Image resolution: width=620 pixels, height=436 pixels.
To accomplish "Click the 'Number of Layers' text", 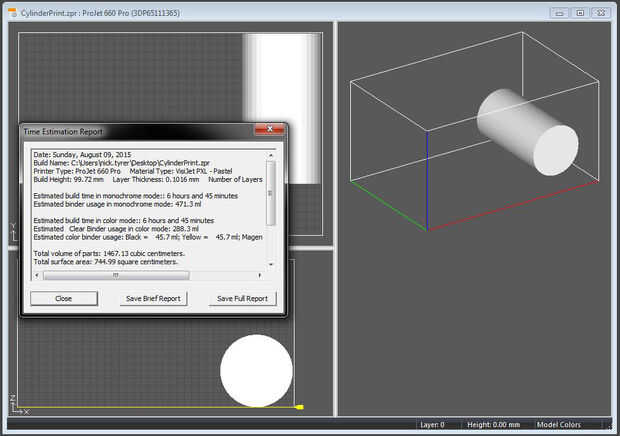I will pos(235,179).
